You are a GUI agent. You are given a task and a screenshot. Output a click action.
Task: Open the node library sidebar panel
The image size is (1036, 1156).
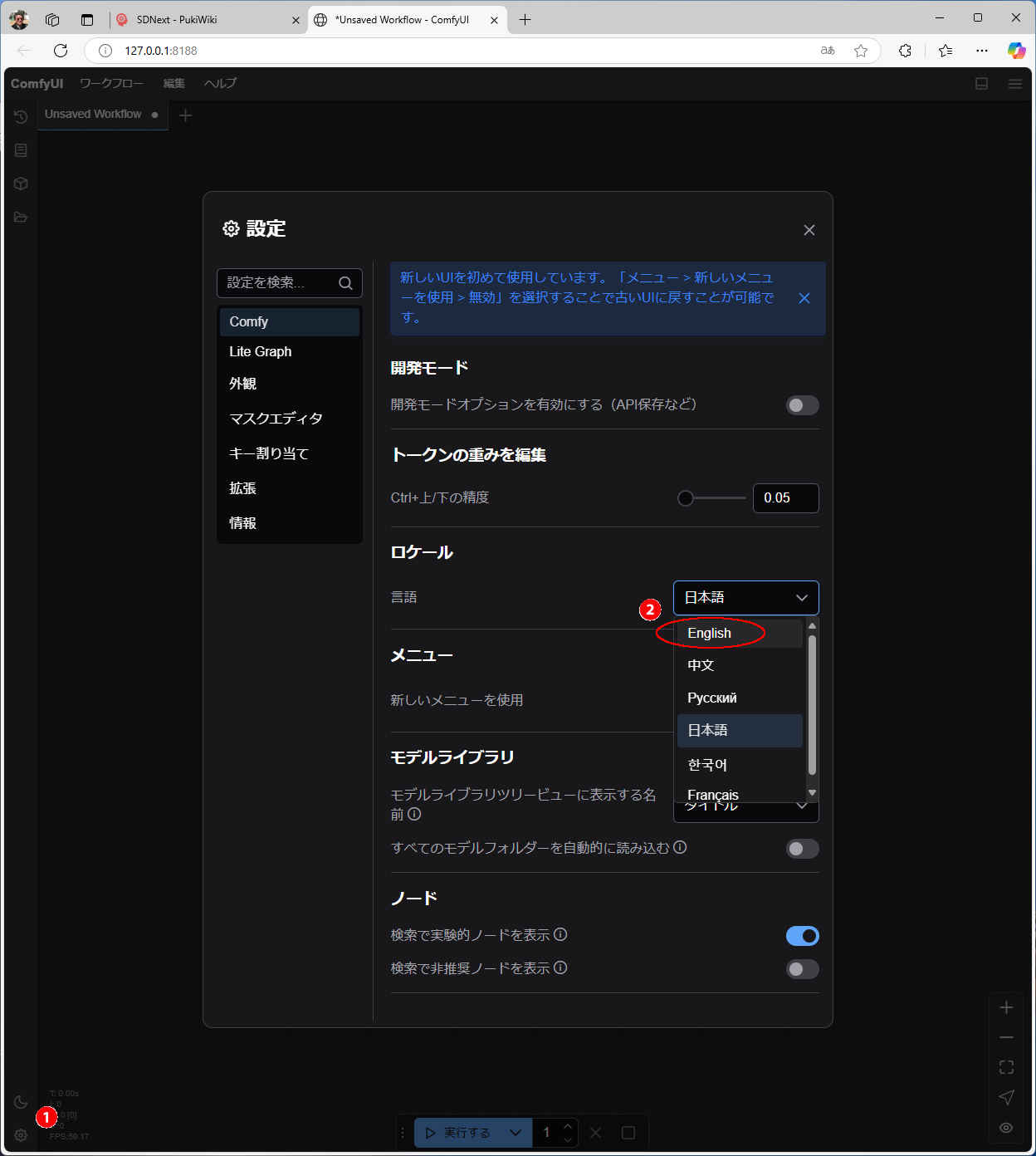click(21, 150)
